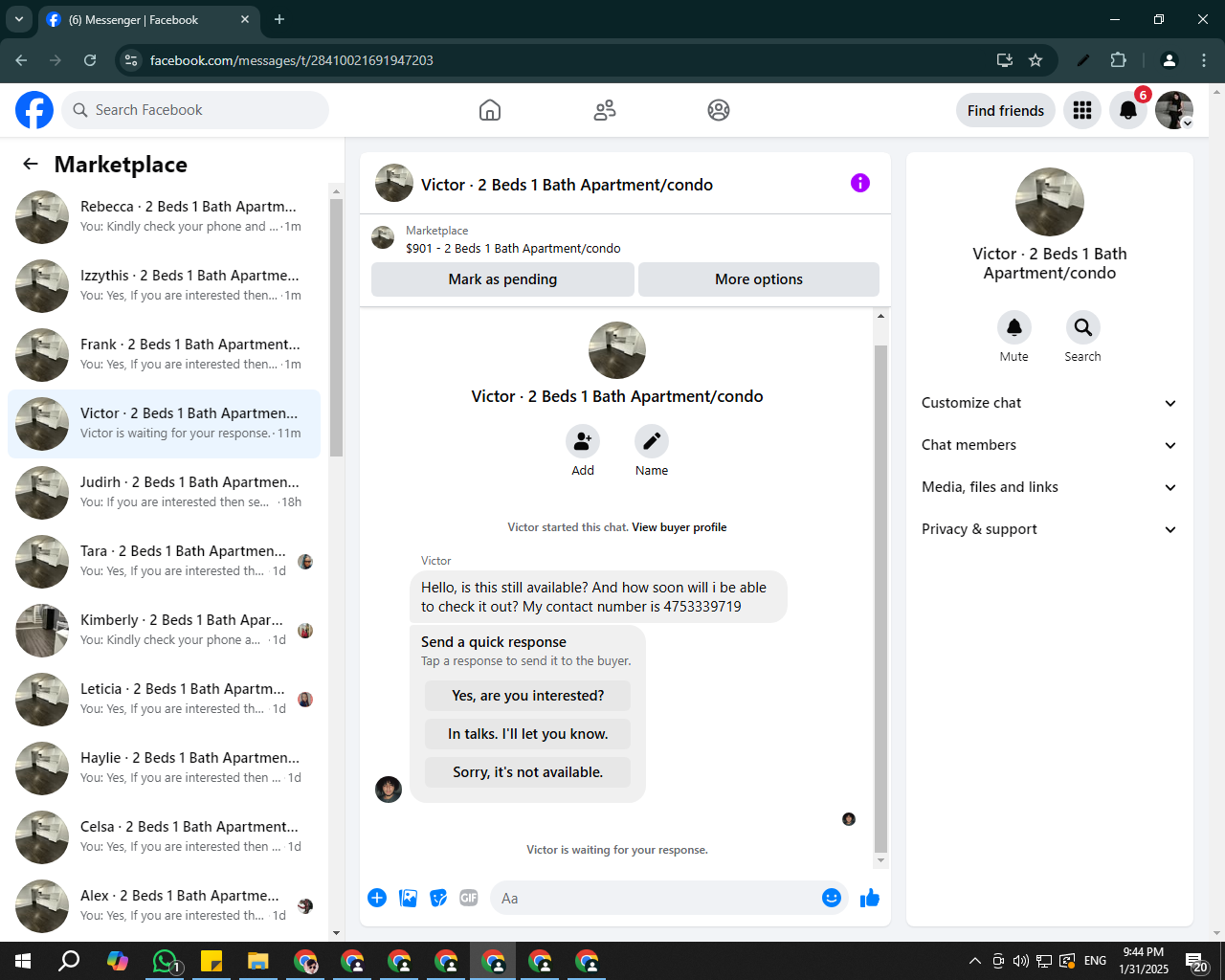The image size is (1225, 980).
Task: Open the emoji picker smiley icon
Action: point(832,898)
